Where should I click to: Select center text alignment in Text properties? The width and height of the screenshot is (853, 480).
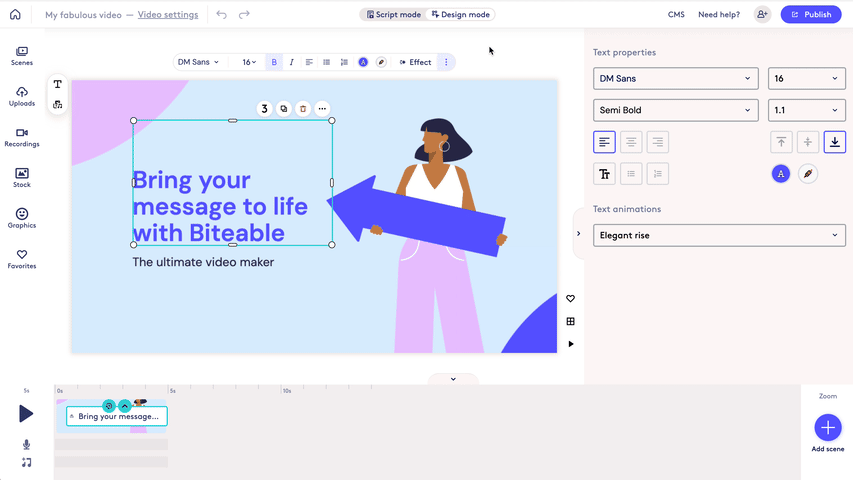631,142
